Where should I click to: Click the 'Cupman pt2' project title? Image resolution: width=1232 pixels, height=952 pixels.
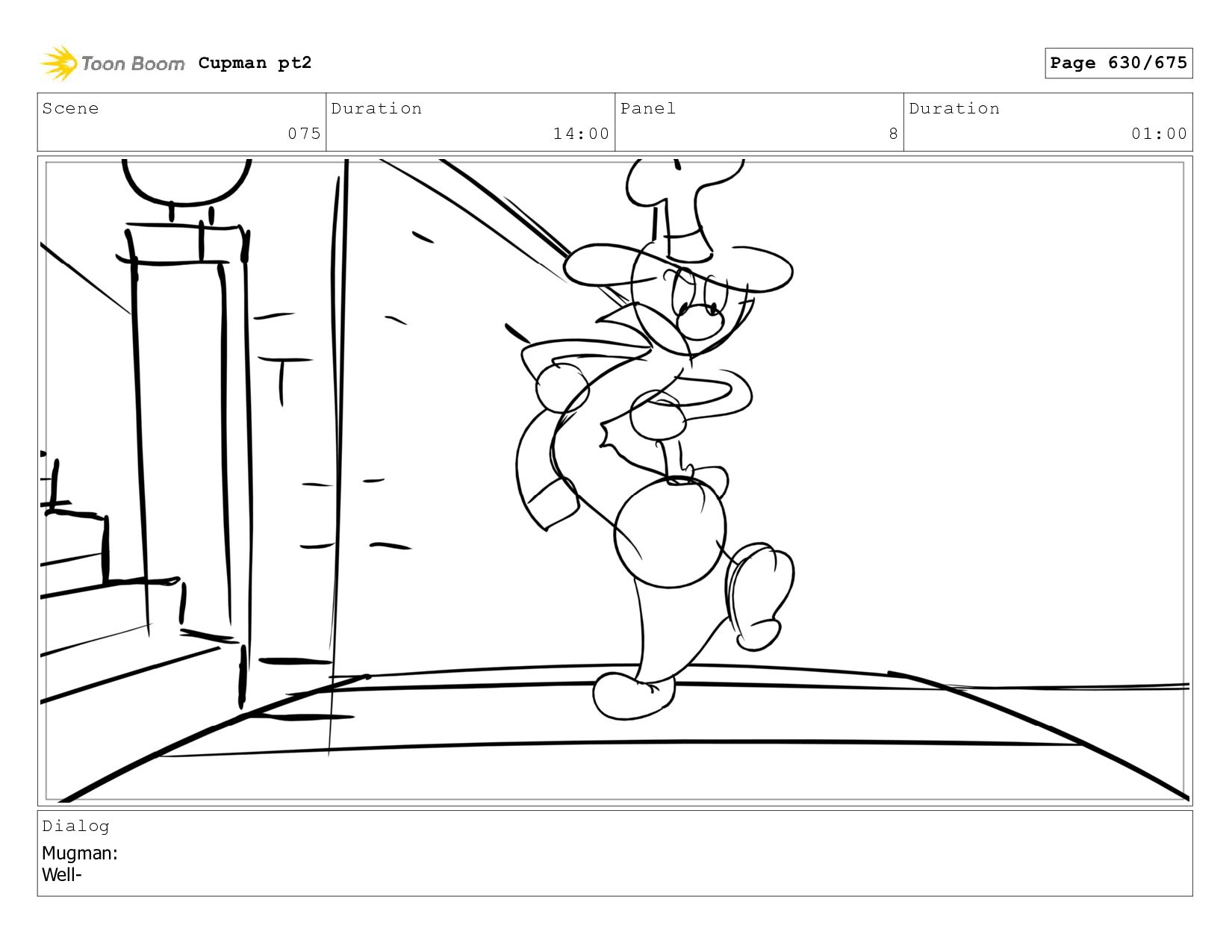pos(255,63)
